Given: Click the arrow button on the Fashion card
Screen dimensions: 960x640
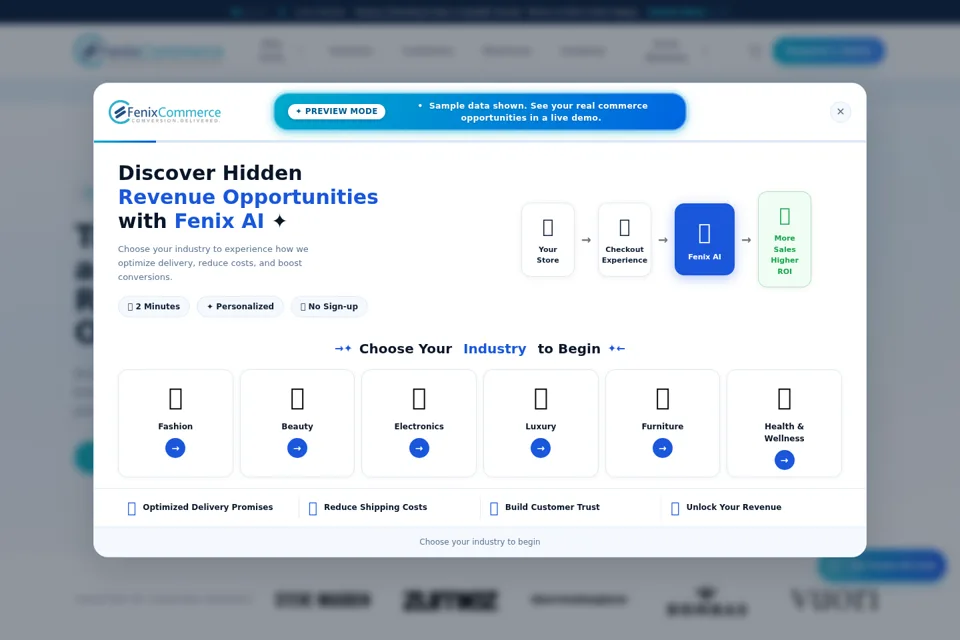Looking at the screenshot, I should [x=175, y=448].
